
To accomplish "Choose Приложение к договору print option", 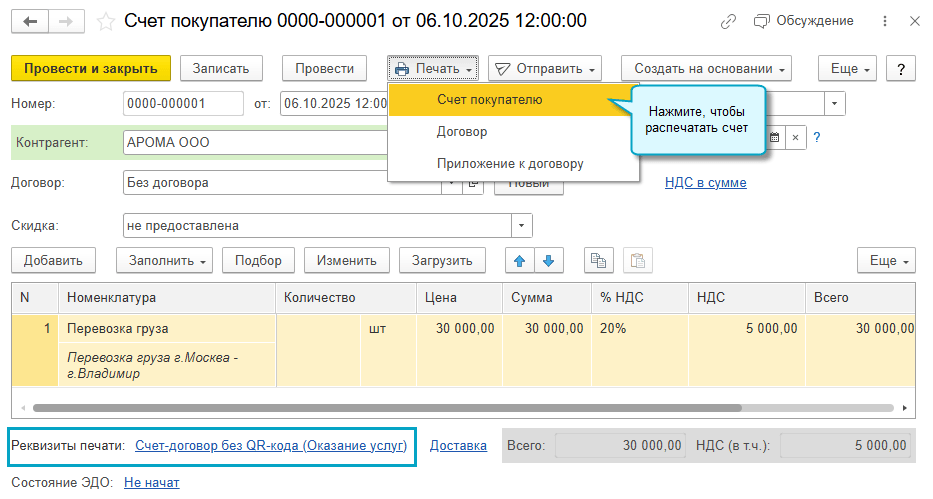I will (x=510, y=163).
